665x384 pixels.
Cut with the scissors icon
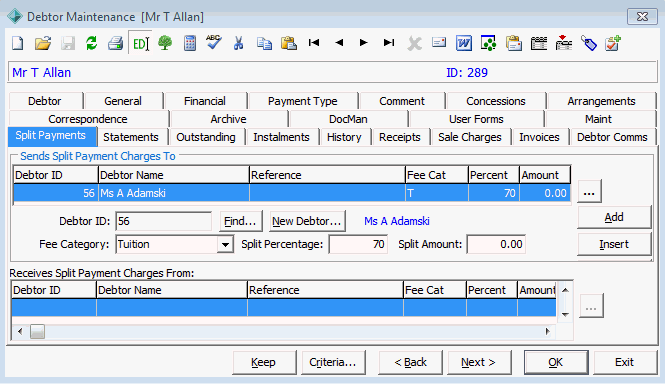239,43
